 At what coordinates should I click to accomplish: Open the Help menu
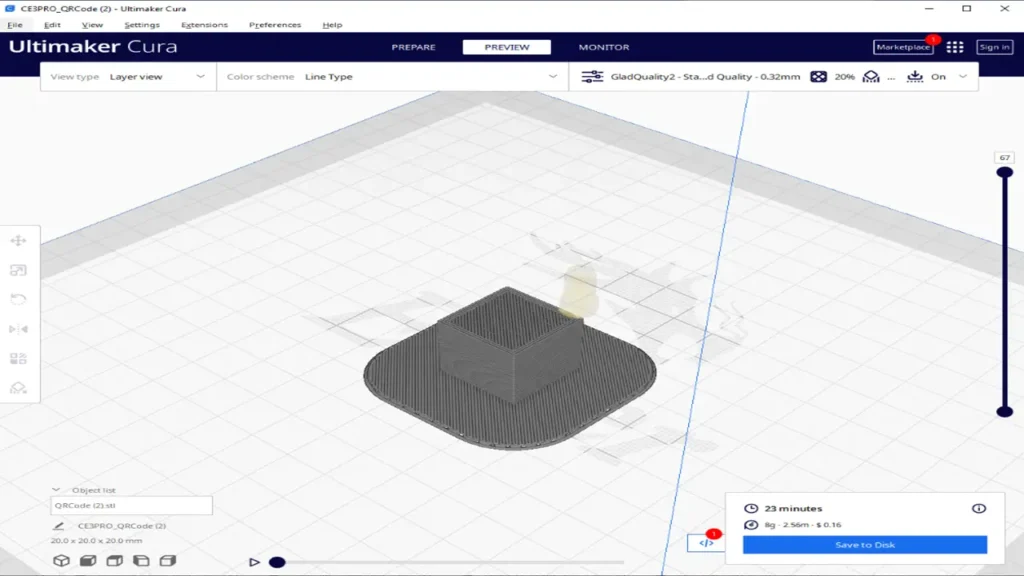pyautogui.click(x=332, y=25)
